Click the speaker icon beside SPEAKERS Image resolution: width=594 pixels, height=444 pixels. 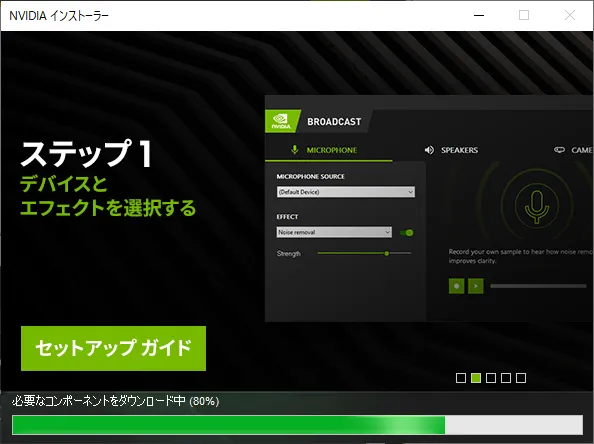pyautogui.click(x=429, y=150)
